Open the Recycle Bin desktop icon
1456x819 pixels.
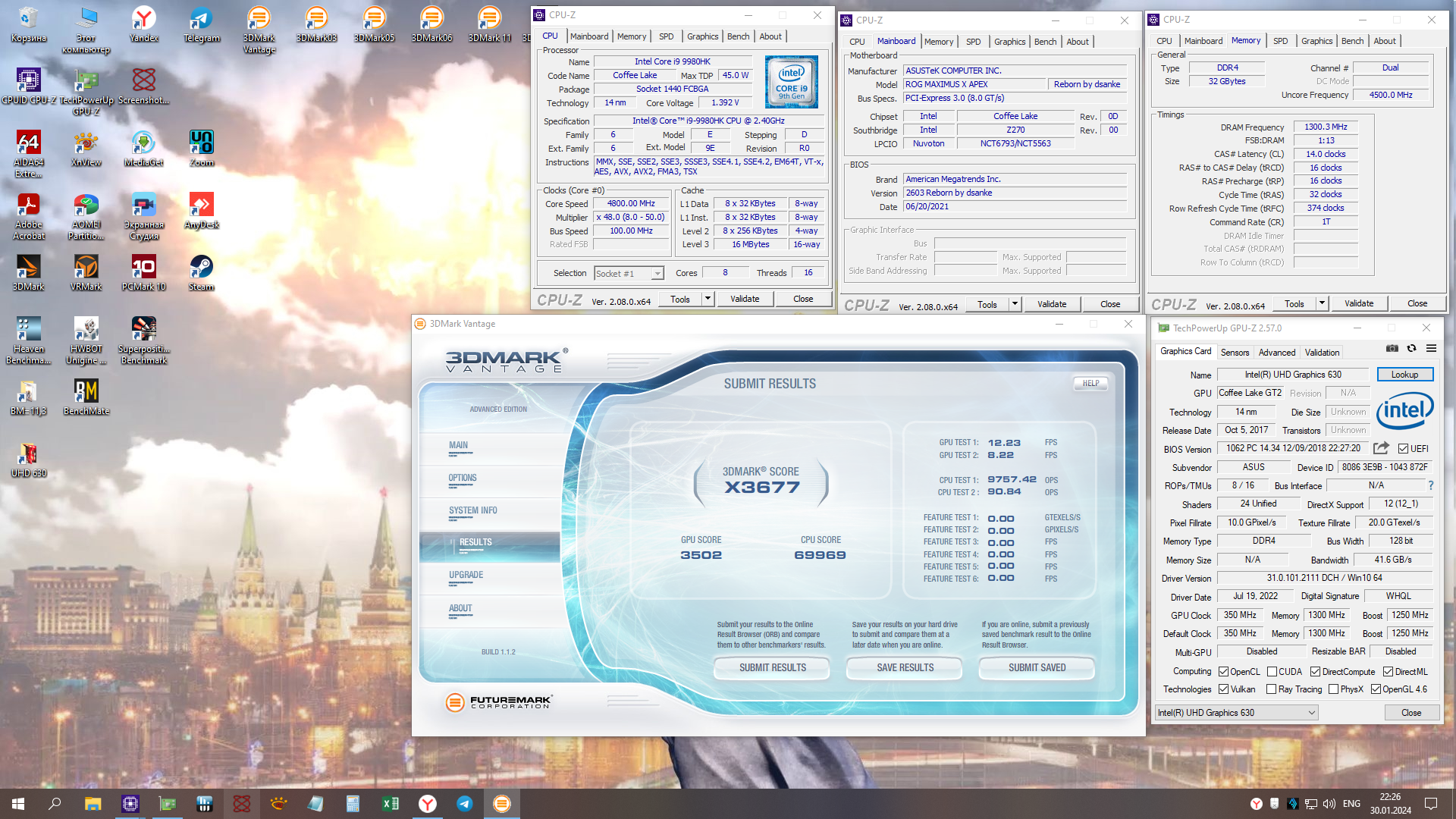pyautogui.click(x=29, y=24)
